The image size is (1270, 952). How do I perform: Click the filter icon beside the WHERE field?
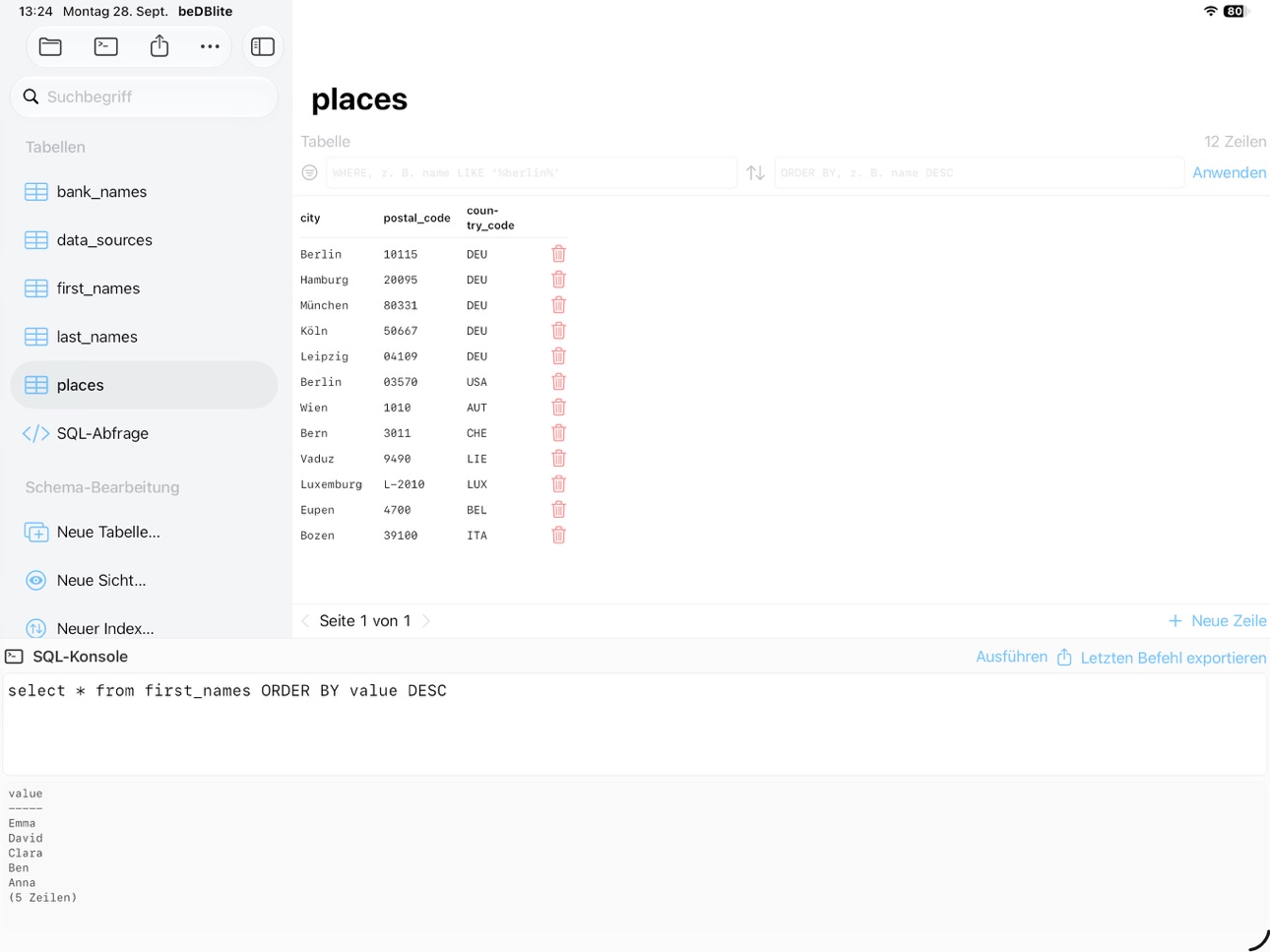click(x=309, y=172)
